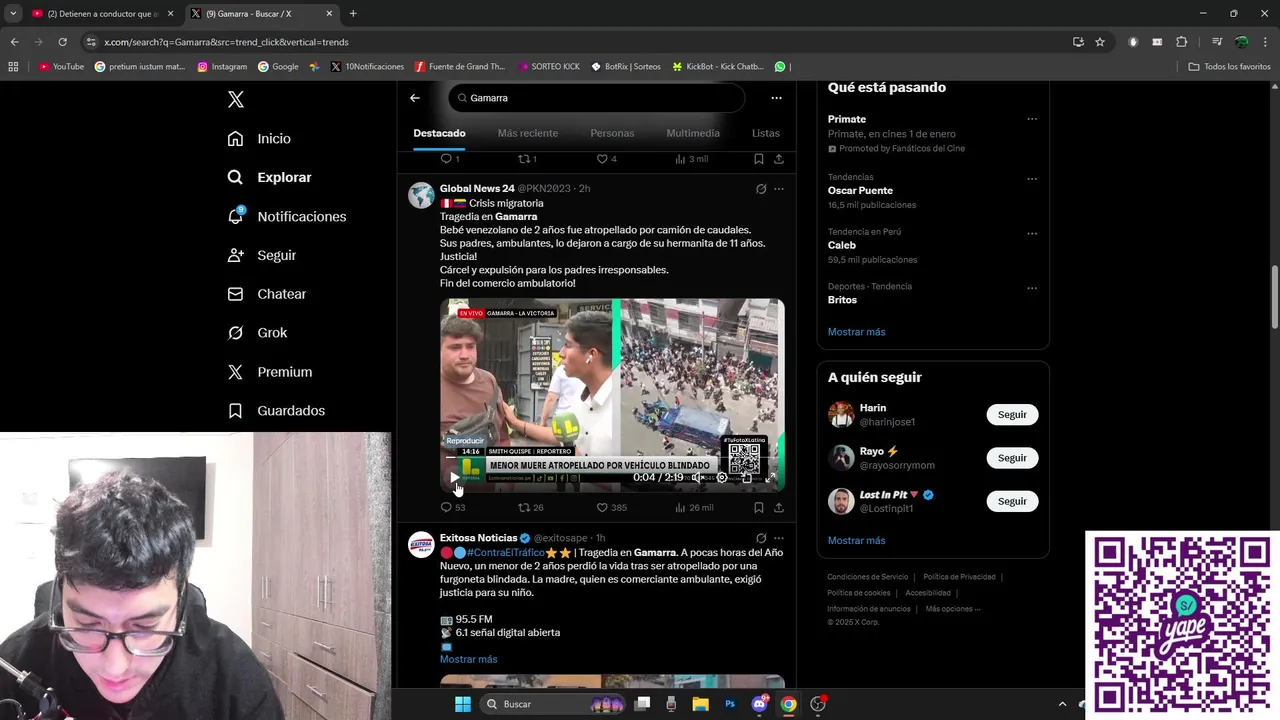Screen dimensions: 1280x720
Task: Follow Harin with Seguir button
Action: 1012,414
